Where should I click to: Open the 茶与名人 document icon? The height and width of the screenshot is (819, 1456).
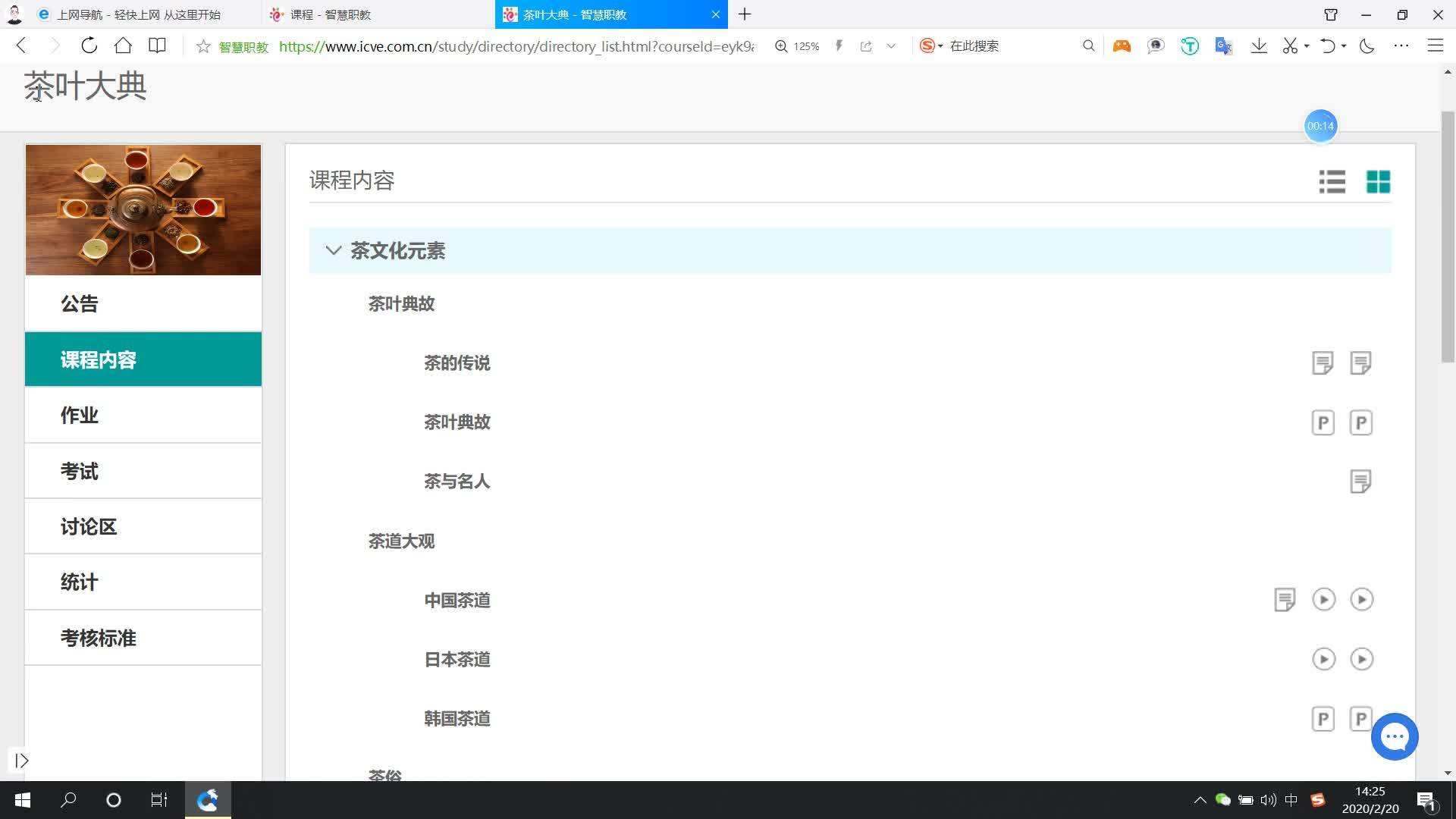[x=1360, y=481]
